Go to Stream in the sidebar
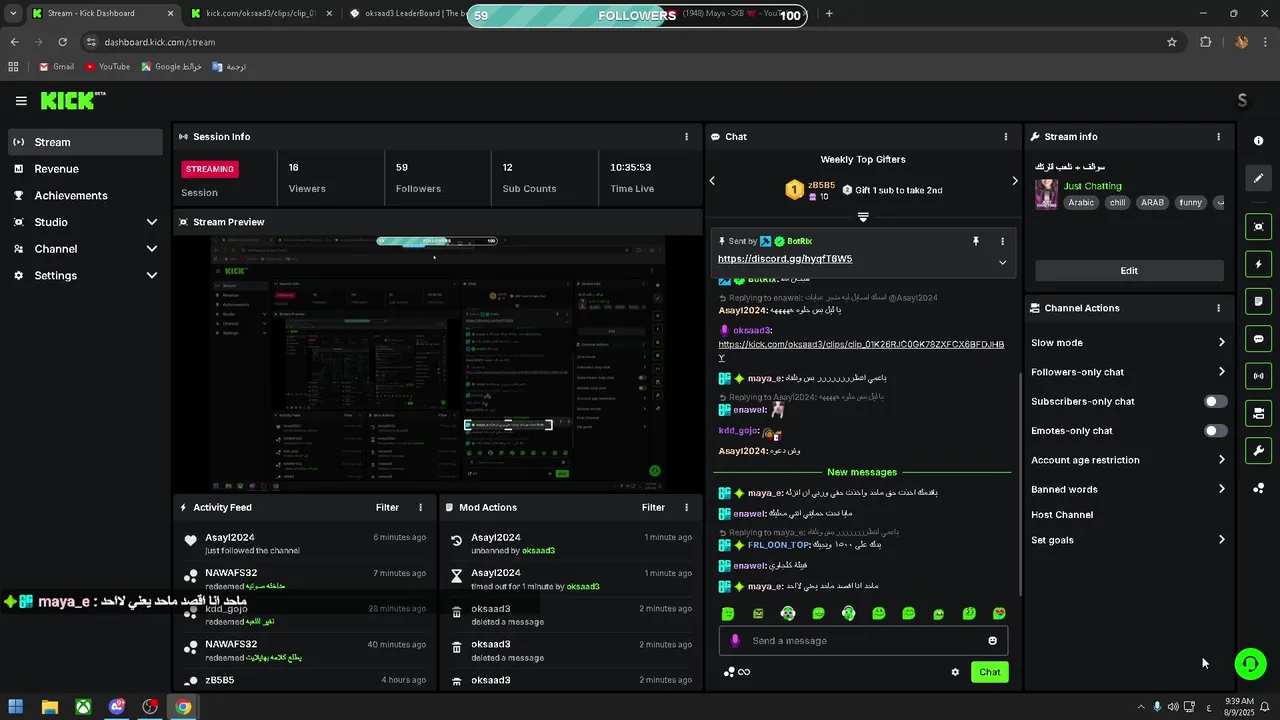The height and width of the screenshot is (720, 1280). 85,142
